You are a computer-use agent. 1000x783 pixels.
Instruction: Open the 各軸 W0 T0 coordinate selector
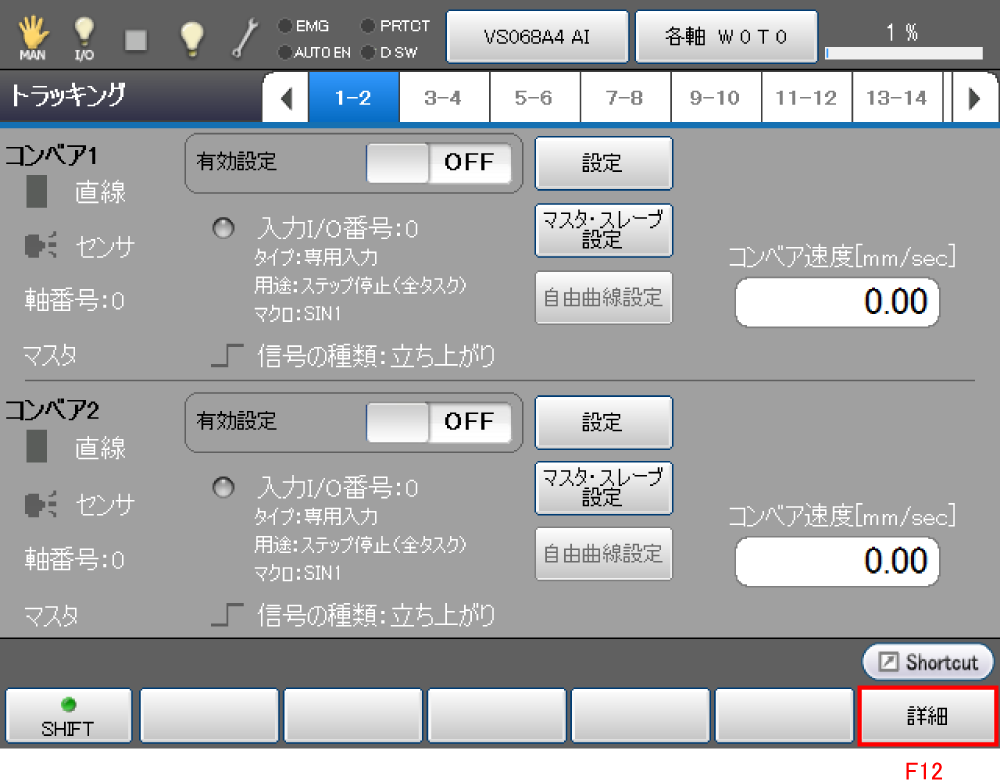[x=727, y=37]
